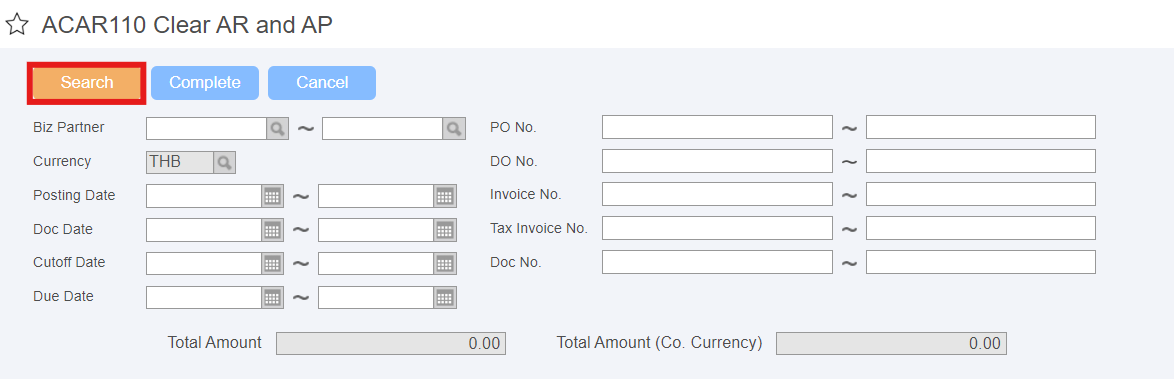This screenshot has width=1174, height=379.
Task: Focus the second DO No. field
Action: tap(981, 161)
